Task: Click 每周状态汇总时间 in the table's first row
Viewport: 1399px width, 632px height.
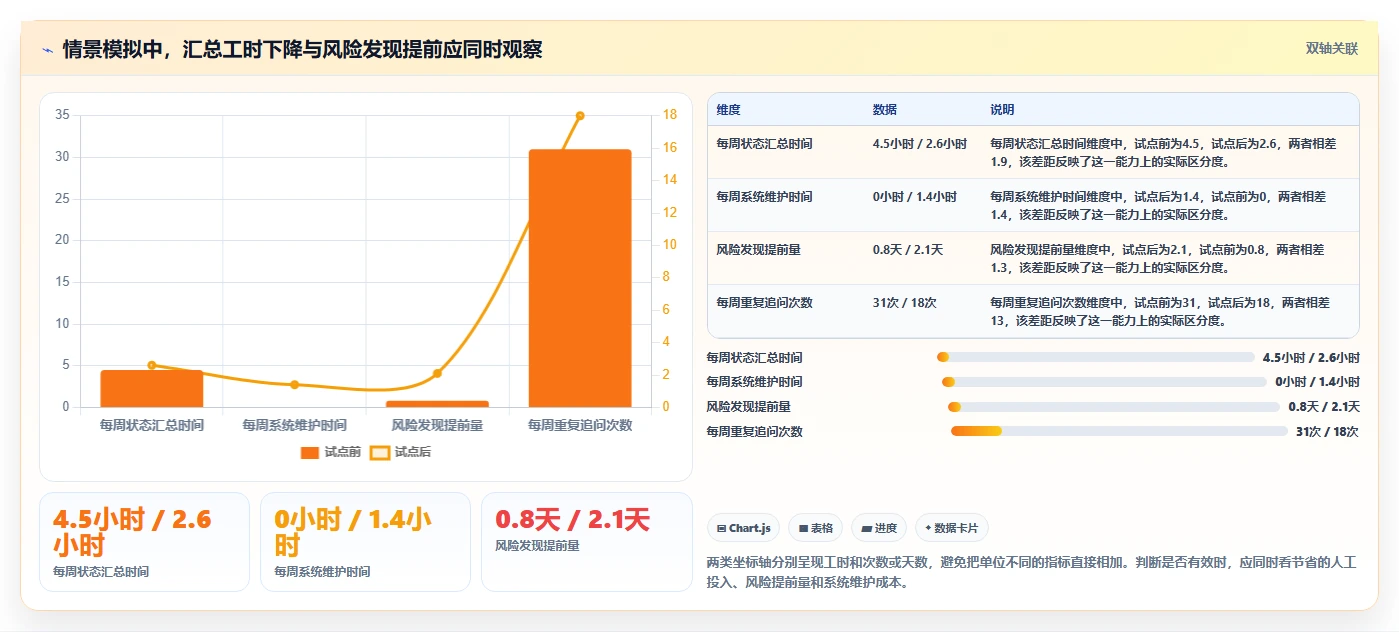Action: [765, 144]
